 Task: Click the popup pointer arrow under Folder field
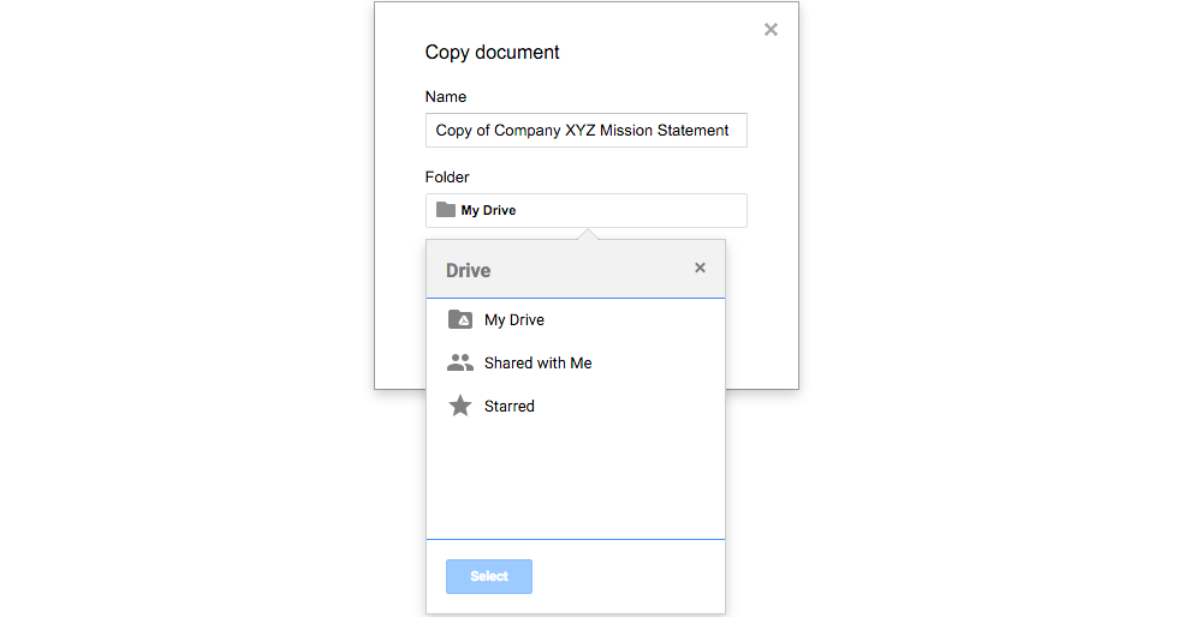point(589,234)
